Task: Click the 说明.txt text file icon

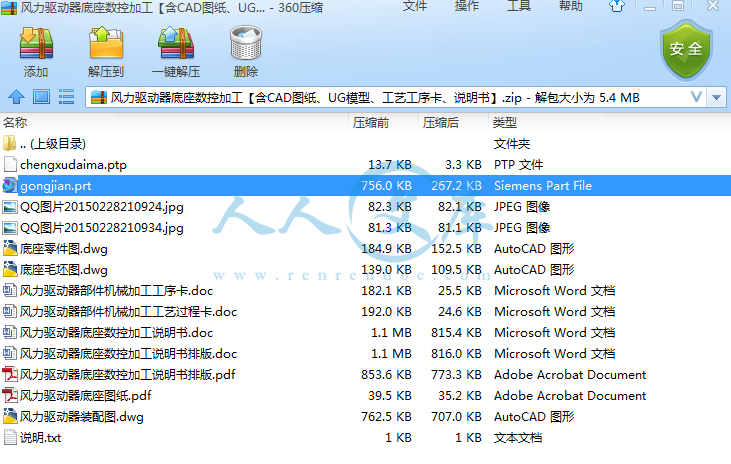Action: pos(10,437)
